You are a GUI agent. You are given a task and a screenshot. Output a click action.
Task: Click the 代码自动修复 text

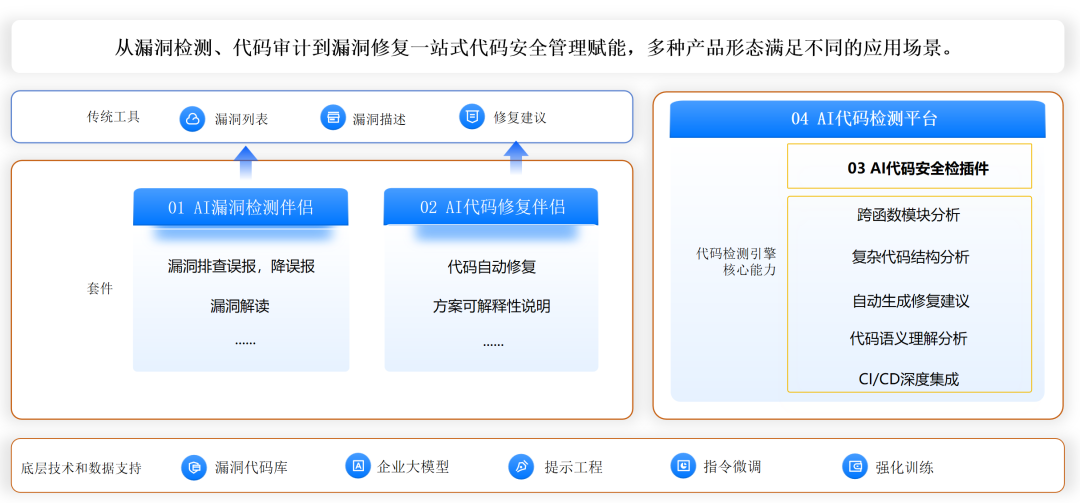(x=491, y=267)
